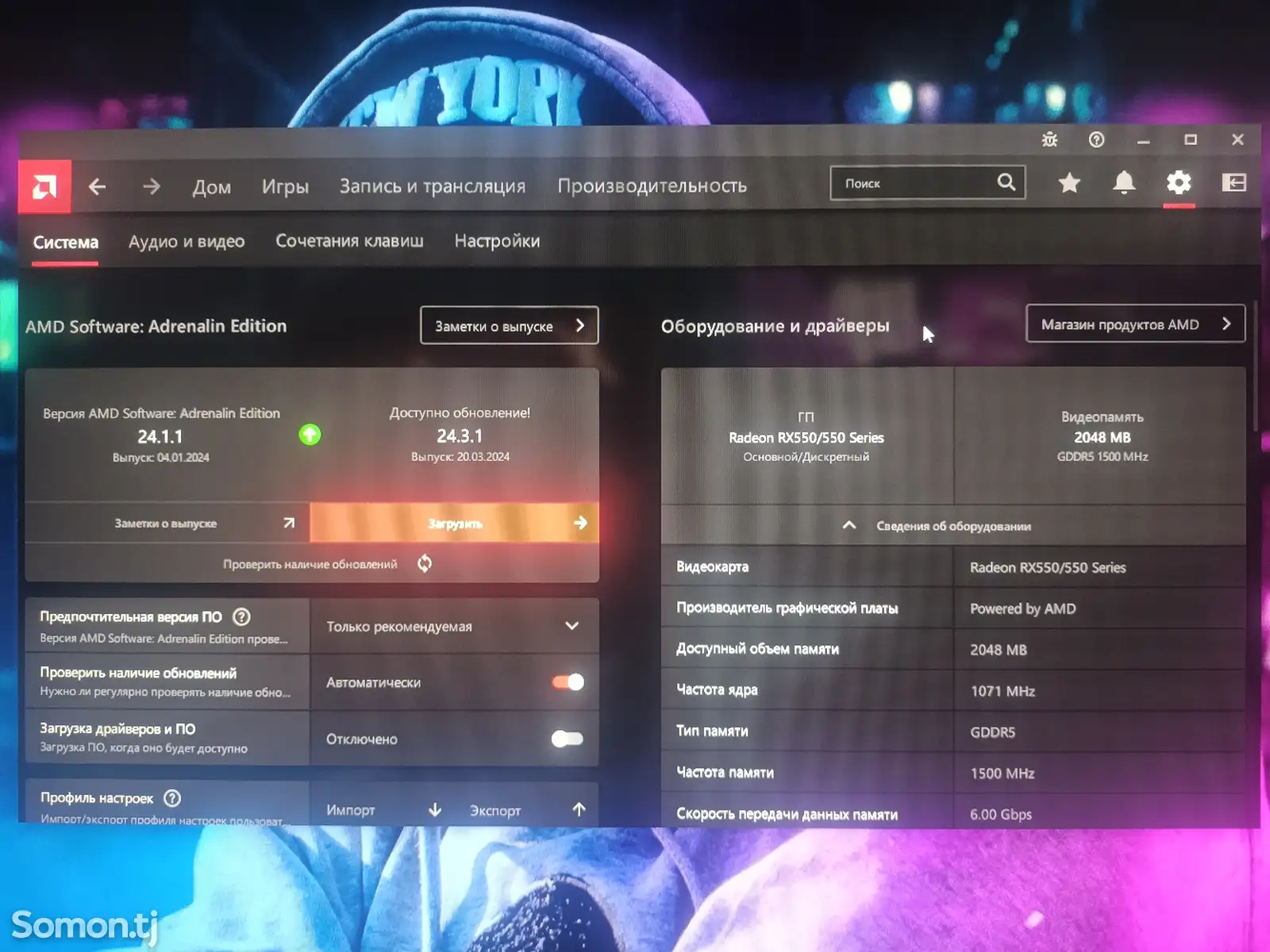Click the Powered by AMD value
1270x952 pixels.
click(1023, 608)
